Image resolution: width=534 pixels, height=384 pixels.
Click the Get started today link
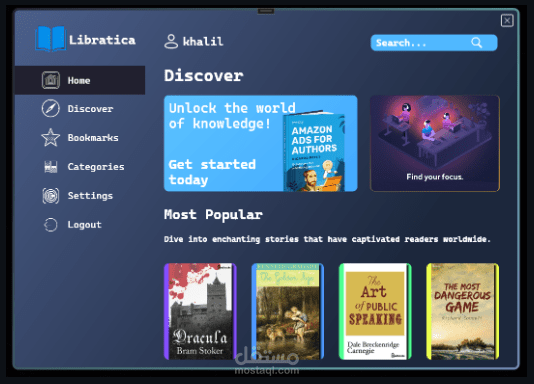coord(212,172)
